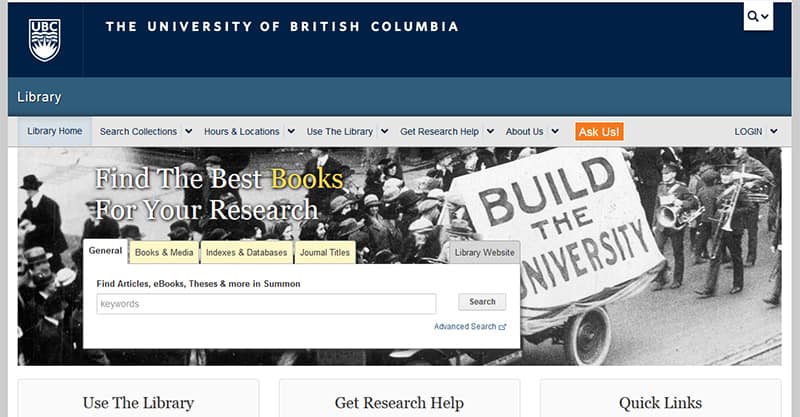
Task: Expand the LOGIN dropdown arrow
Action: click(x=774, y=131)
